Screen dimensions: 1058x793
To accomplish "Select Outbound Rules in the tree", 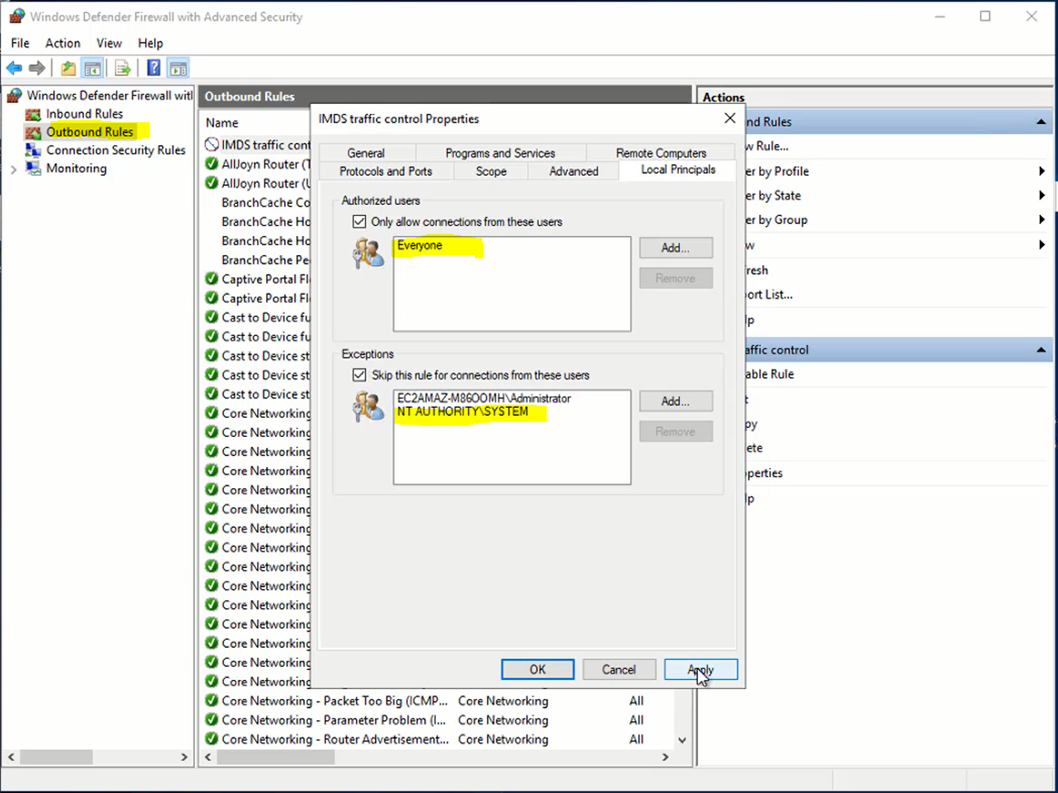I will (90, 132).
